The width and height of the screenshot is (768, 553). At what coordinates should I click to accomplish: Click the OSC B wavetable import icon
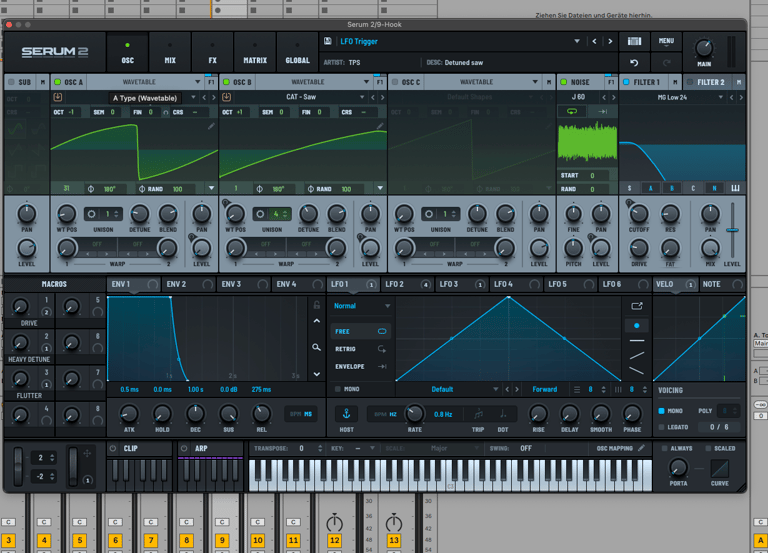(226, 97)
